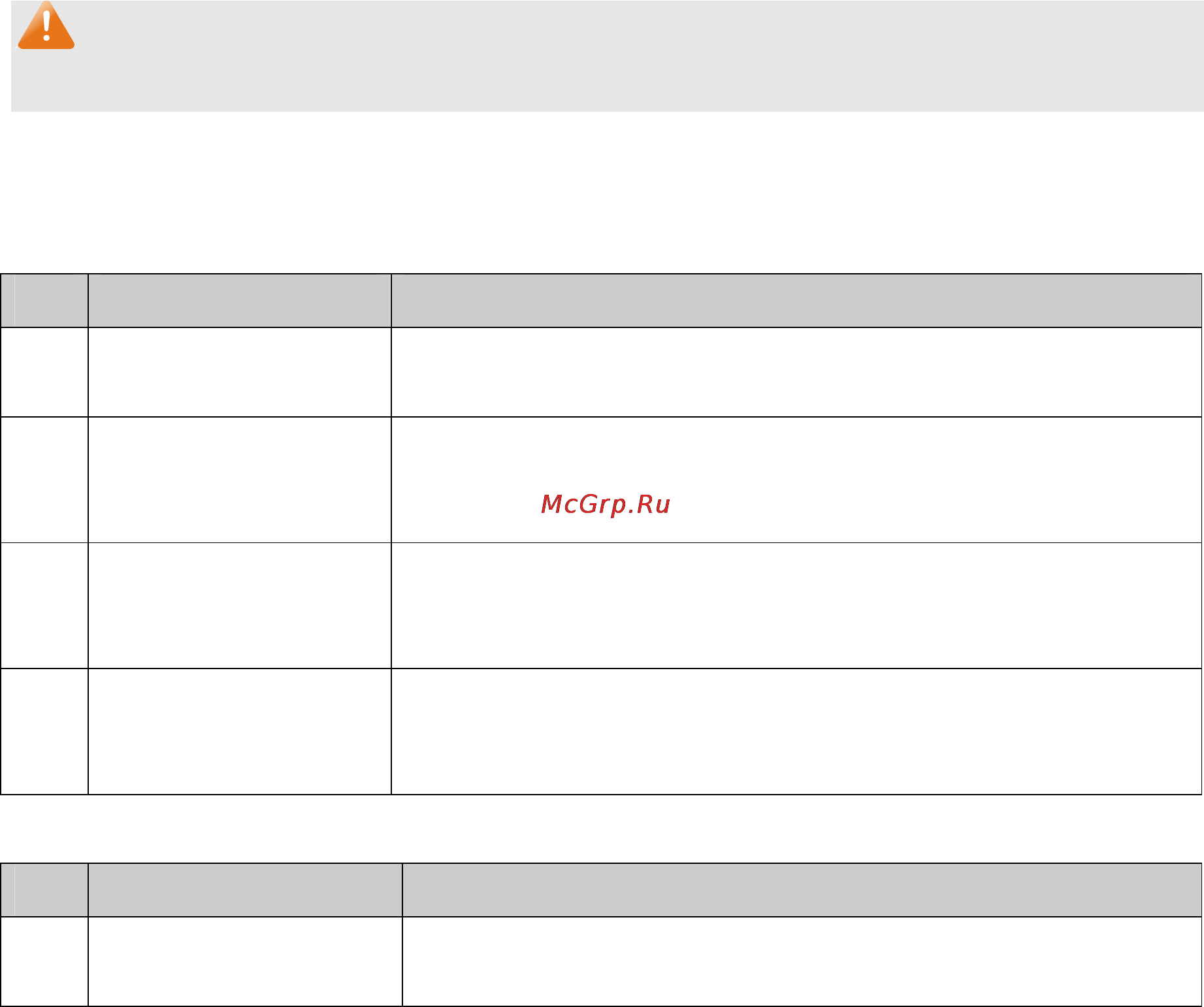Click the wide cell in first table's last row
This screenshot has height=1007, width=1204.
[796, 731]
